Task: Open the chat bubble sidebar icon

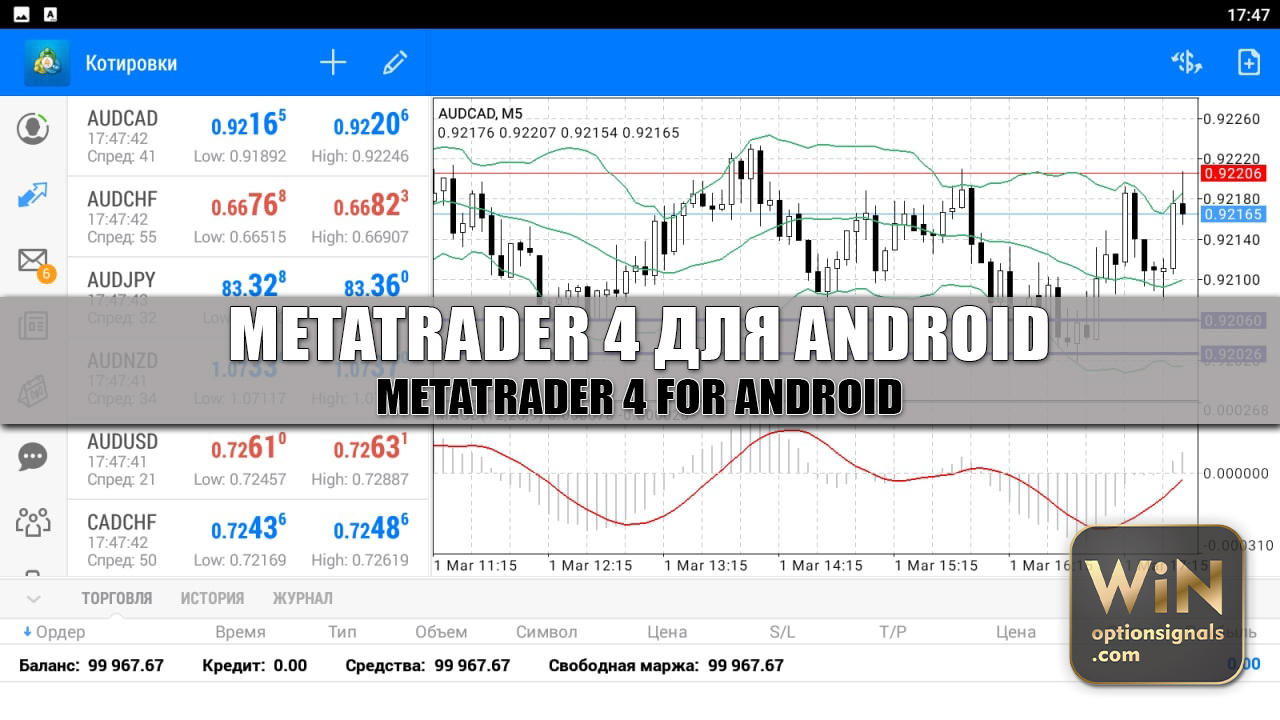Action: pyautogui.click(x=33, y=457)
